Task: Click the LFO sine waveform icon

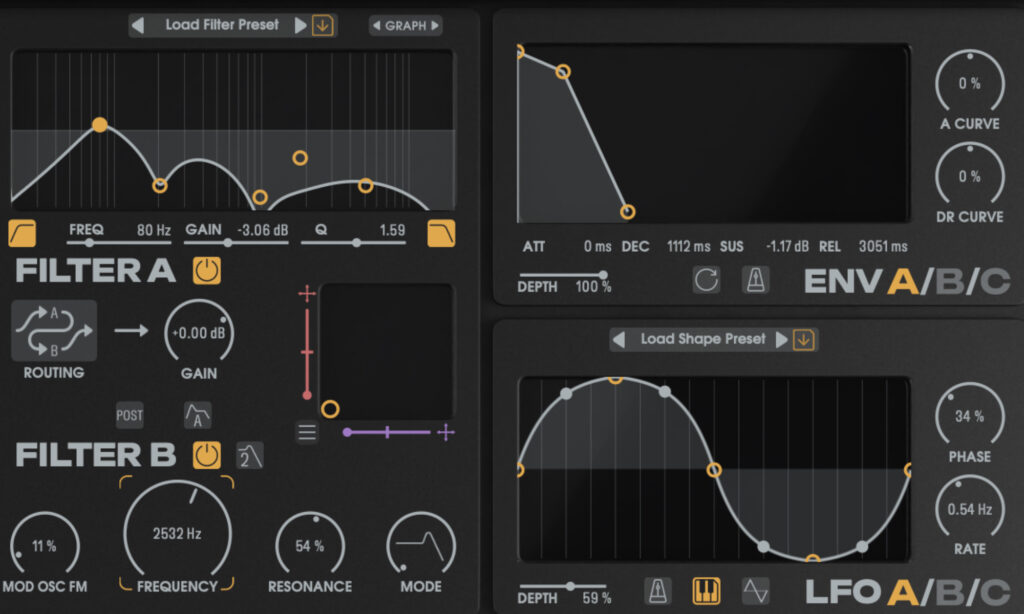Action: pos(755,591)
